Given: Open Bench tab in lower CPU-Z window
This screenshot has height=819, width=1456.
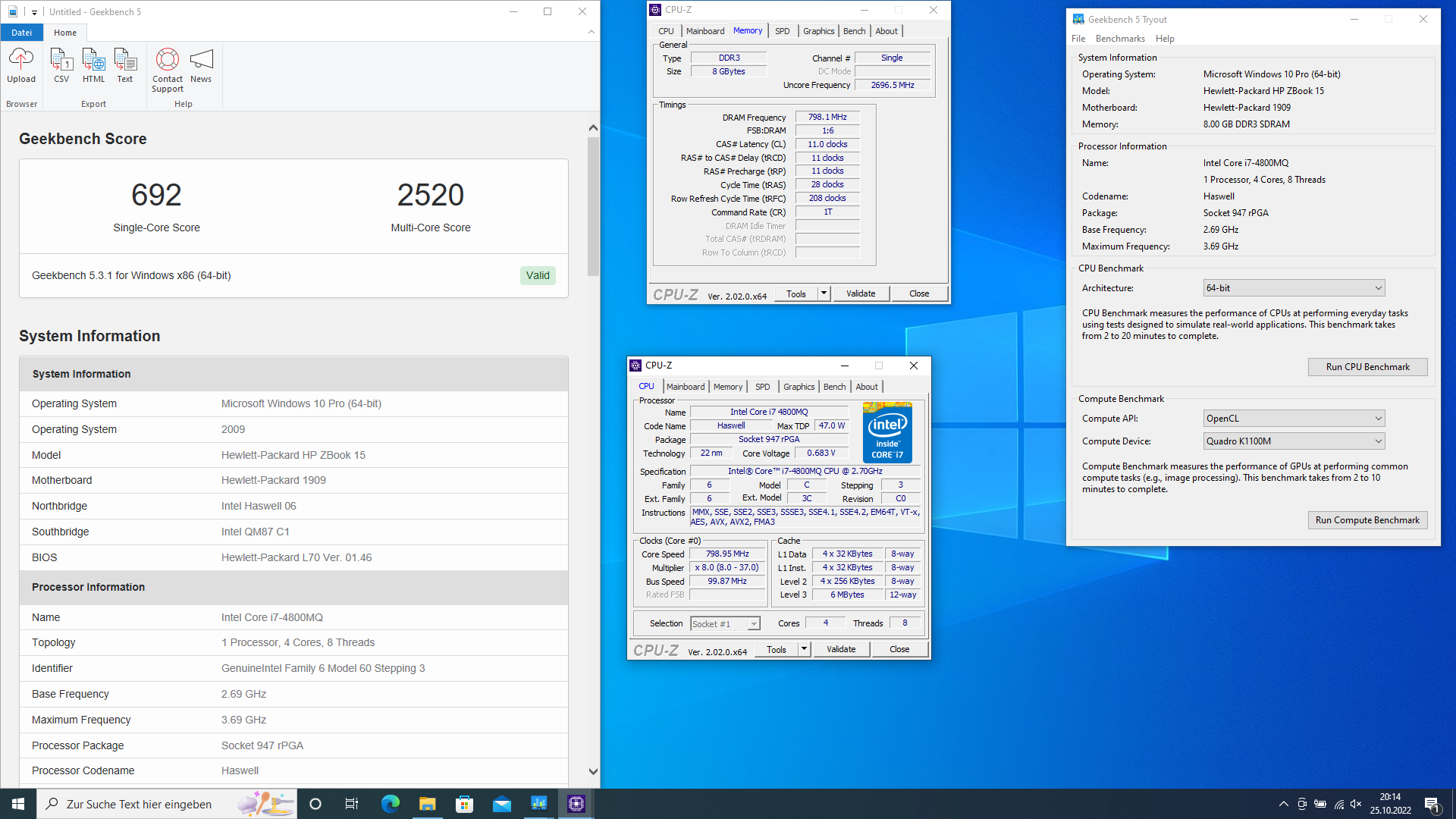Looking at the screenshot, I should (x=834, y=387).
